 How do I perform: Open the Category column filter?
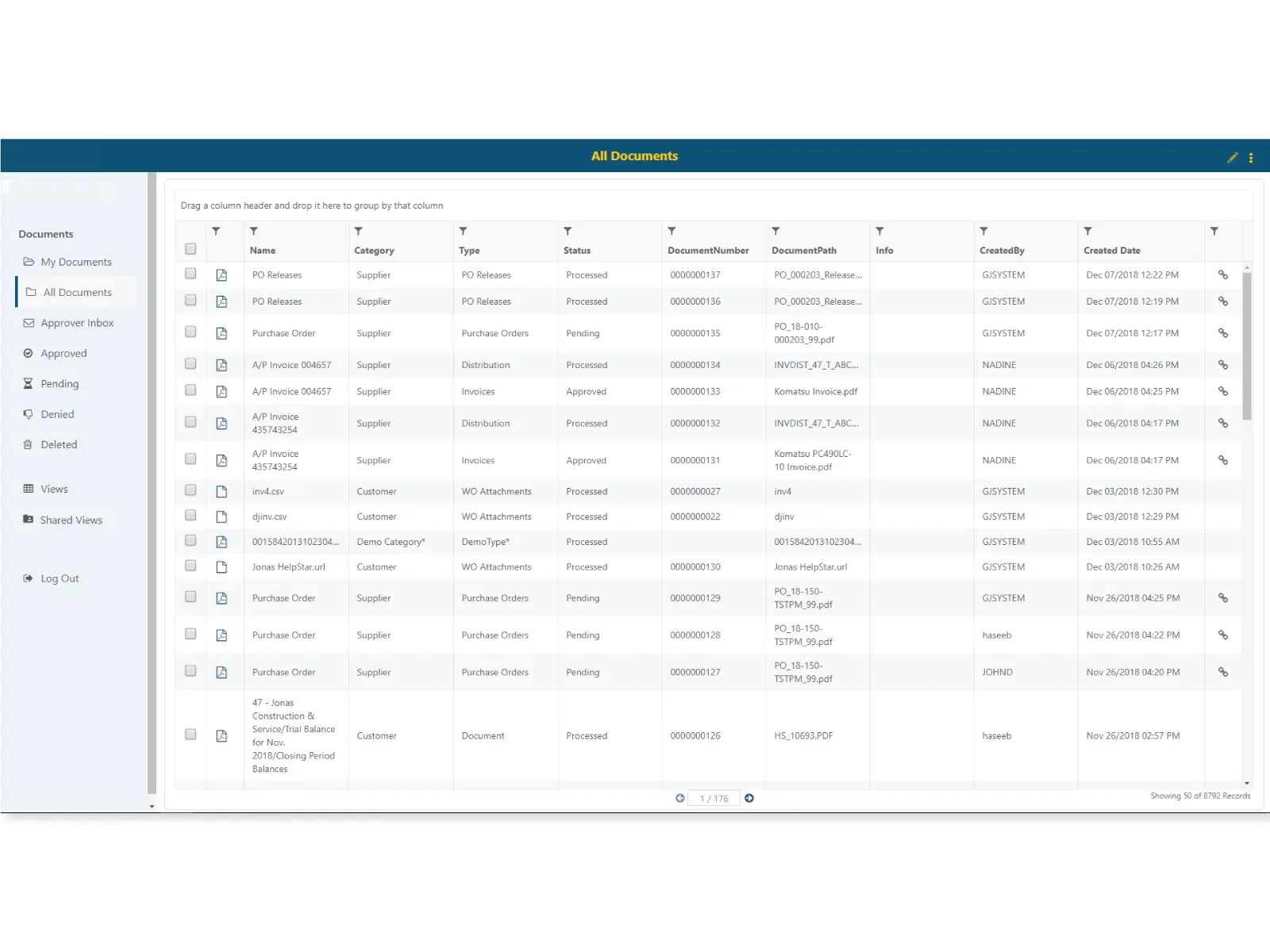[359, 230]
